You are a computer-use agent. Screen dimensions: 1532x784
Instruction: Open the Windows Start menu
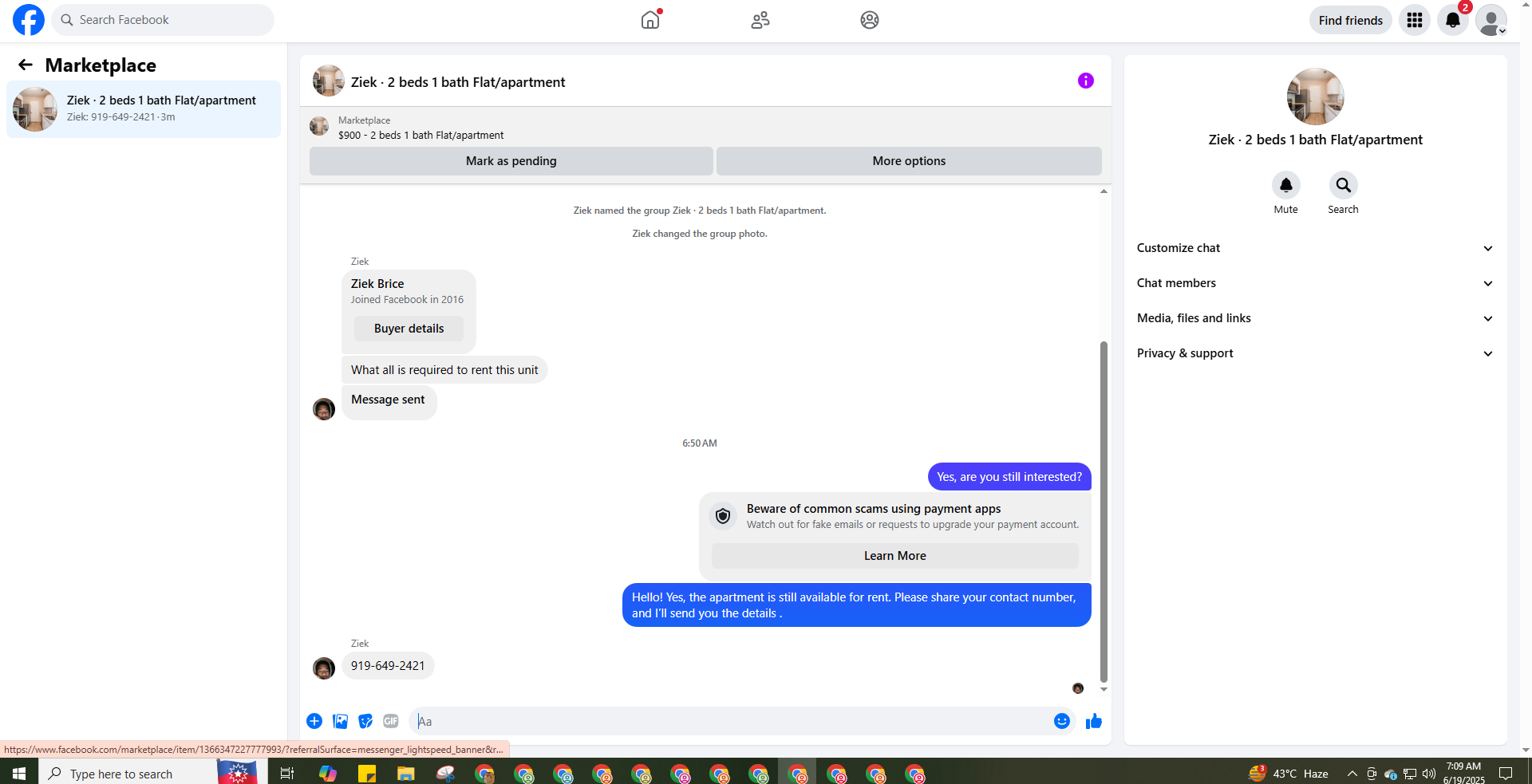[x=19, y=773]
